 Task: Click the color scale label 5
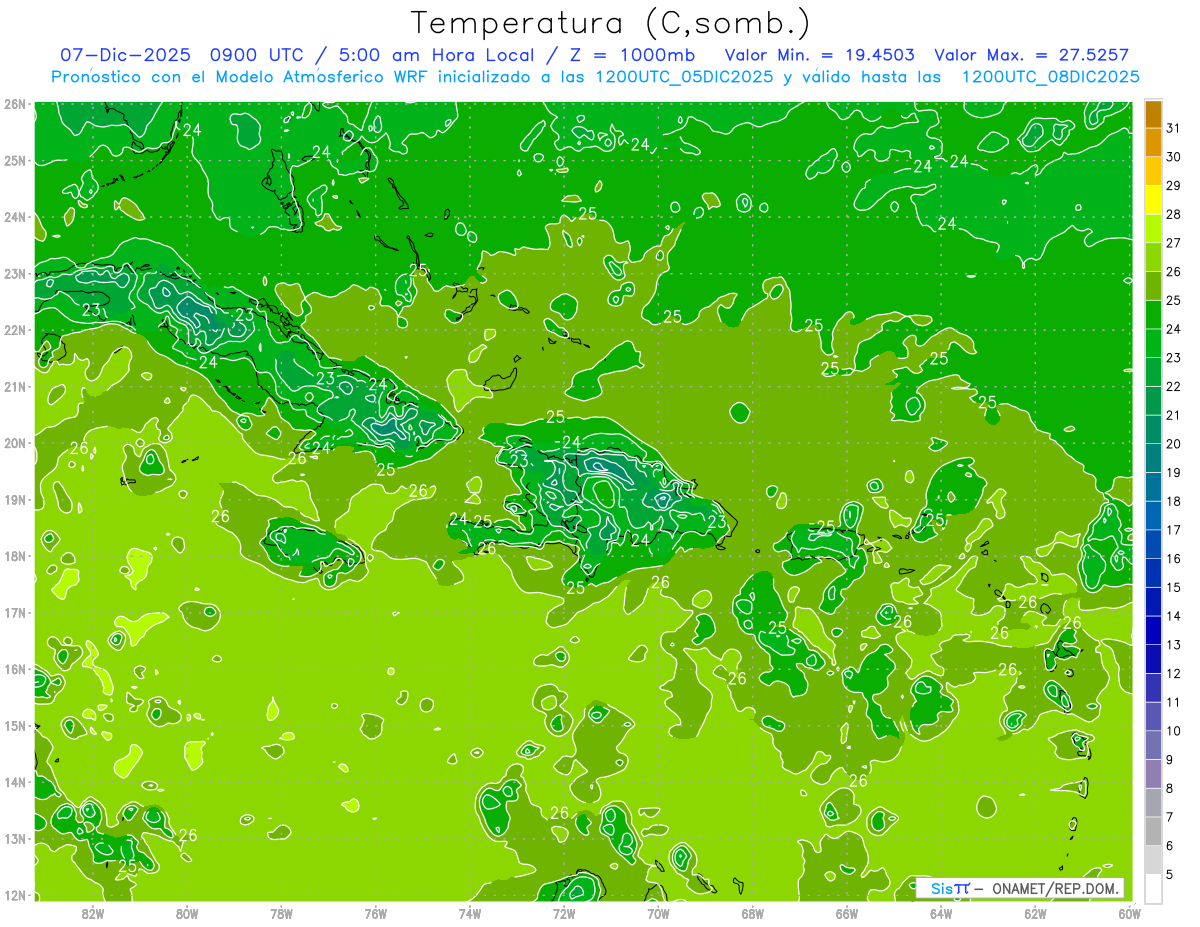[1170, 874]
